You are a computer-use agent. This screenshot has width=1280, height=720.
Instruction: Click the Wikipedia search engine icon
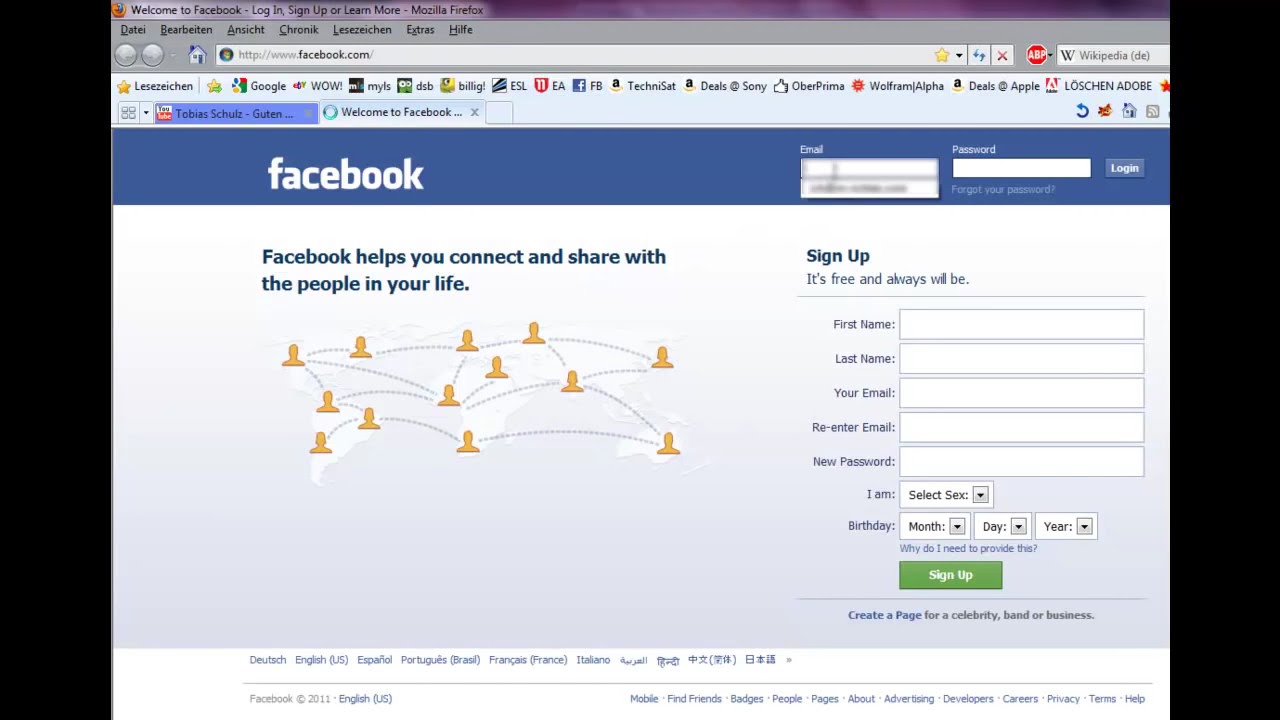click(1068, 55)
